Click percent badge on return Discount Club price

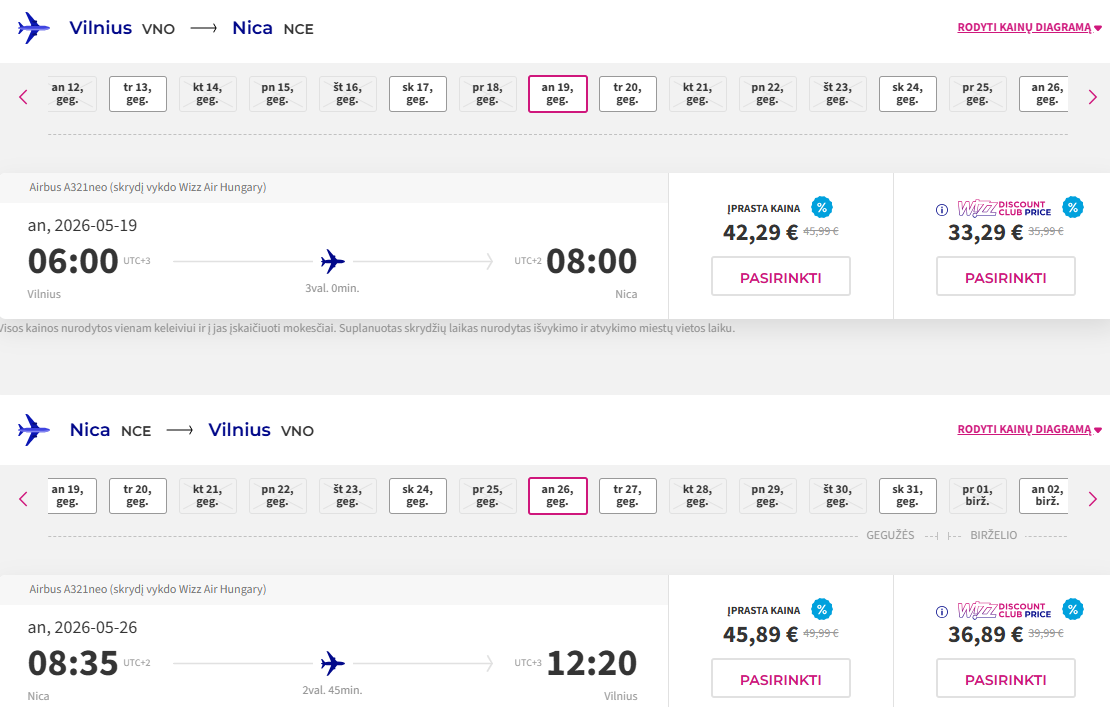coord(1072,610)
